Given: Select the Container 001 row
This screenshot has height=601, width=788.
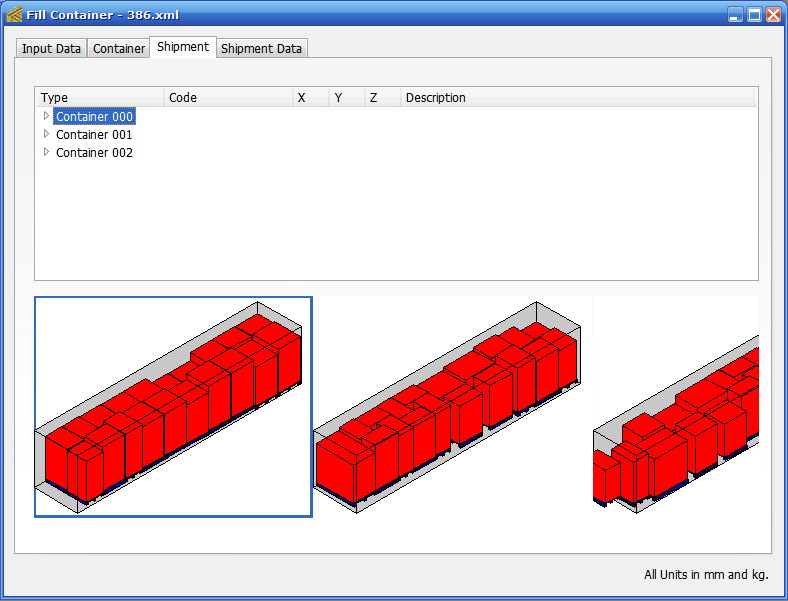Looking at the screenshot, I should (x=94, y=135).
